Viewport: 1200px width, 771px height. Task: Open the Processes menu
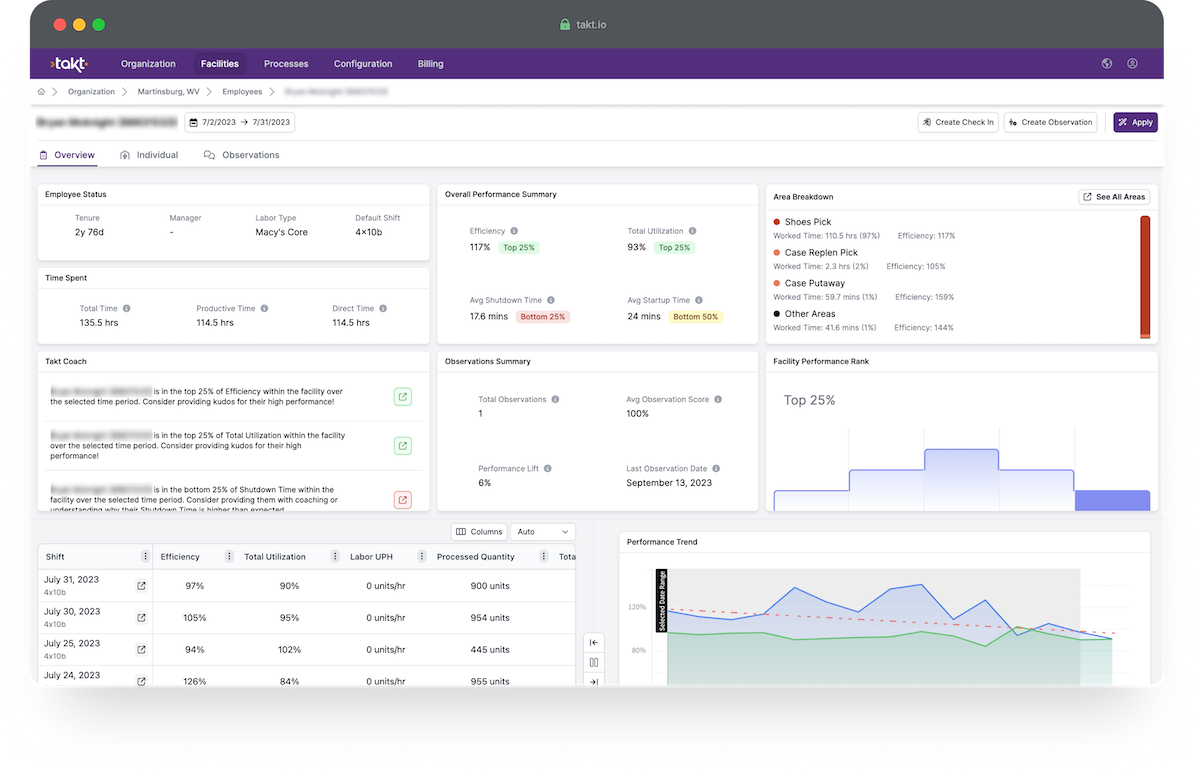point(286,64)
